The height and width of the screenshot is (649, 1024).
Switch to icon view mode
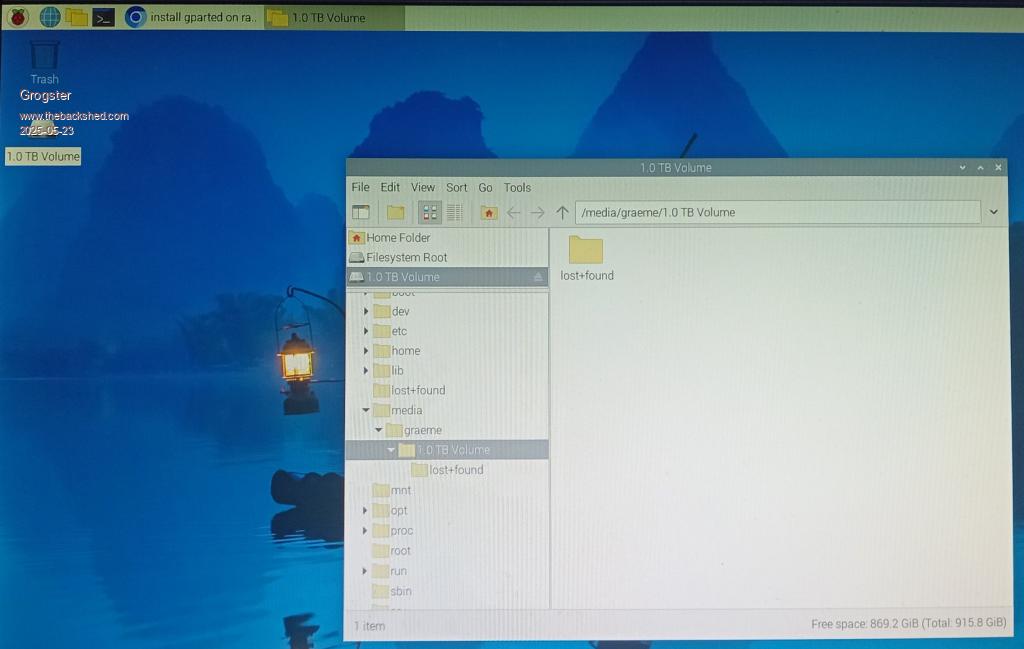(x=430, y=212)
